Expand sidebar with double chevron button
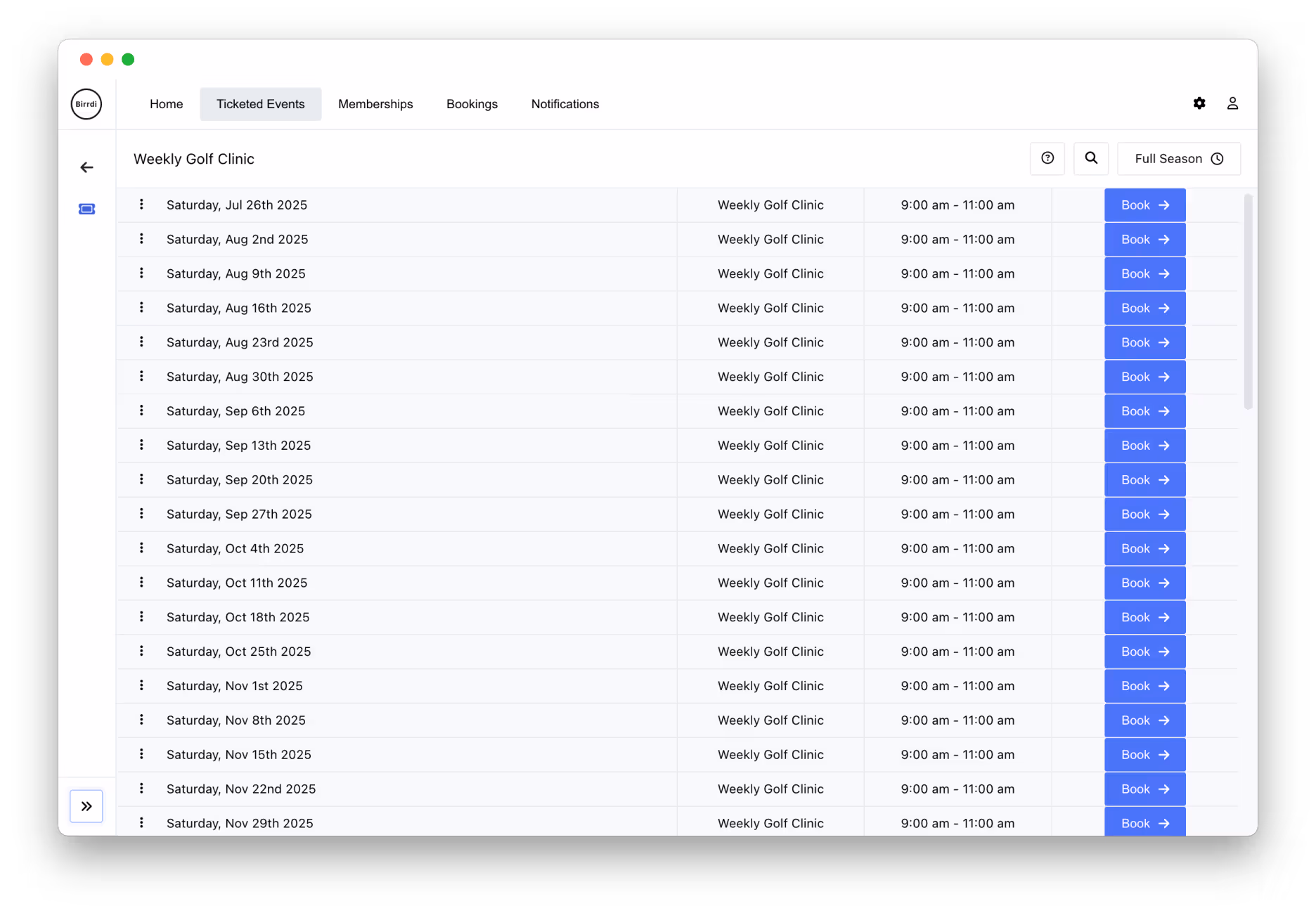The image size is (1316, 913). click(x=86, y=806)
